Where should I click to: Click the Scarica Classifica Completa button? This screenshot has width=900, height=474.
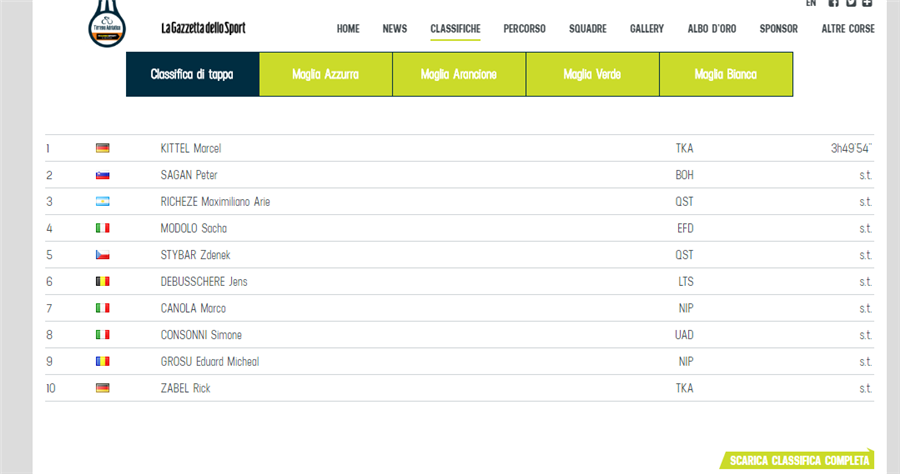pyautogui.click(x=798, y=461)
